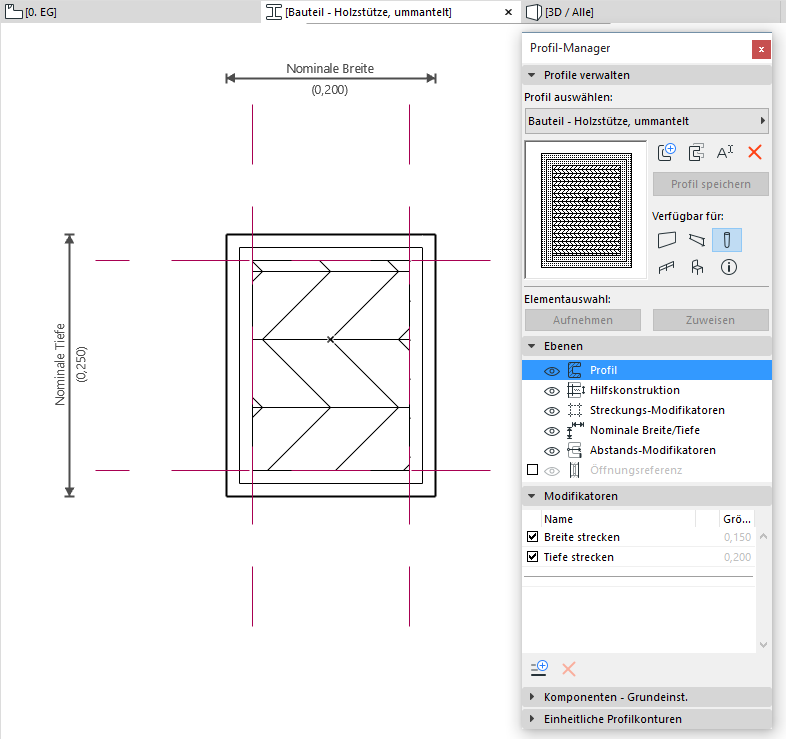Image resolution: width=786 pixels, height=739 pixels.
Task: Click the rename profile icon
Action: pos(726,152)
